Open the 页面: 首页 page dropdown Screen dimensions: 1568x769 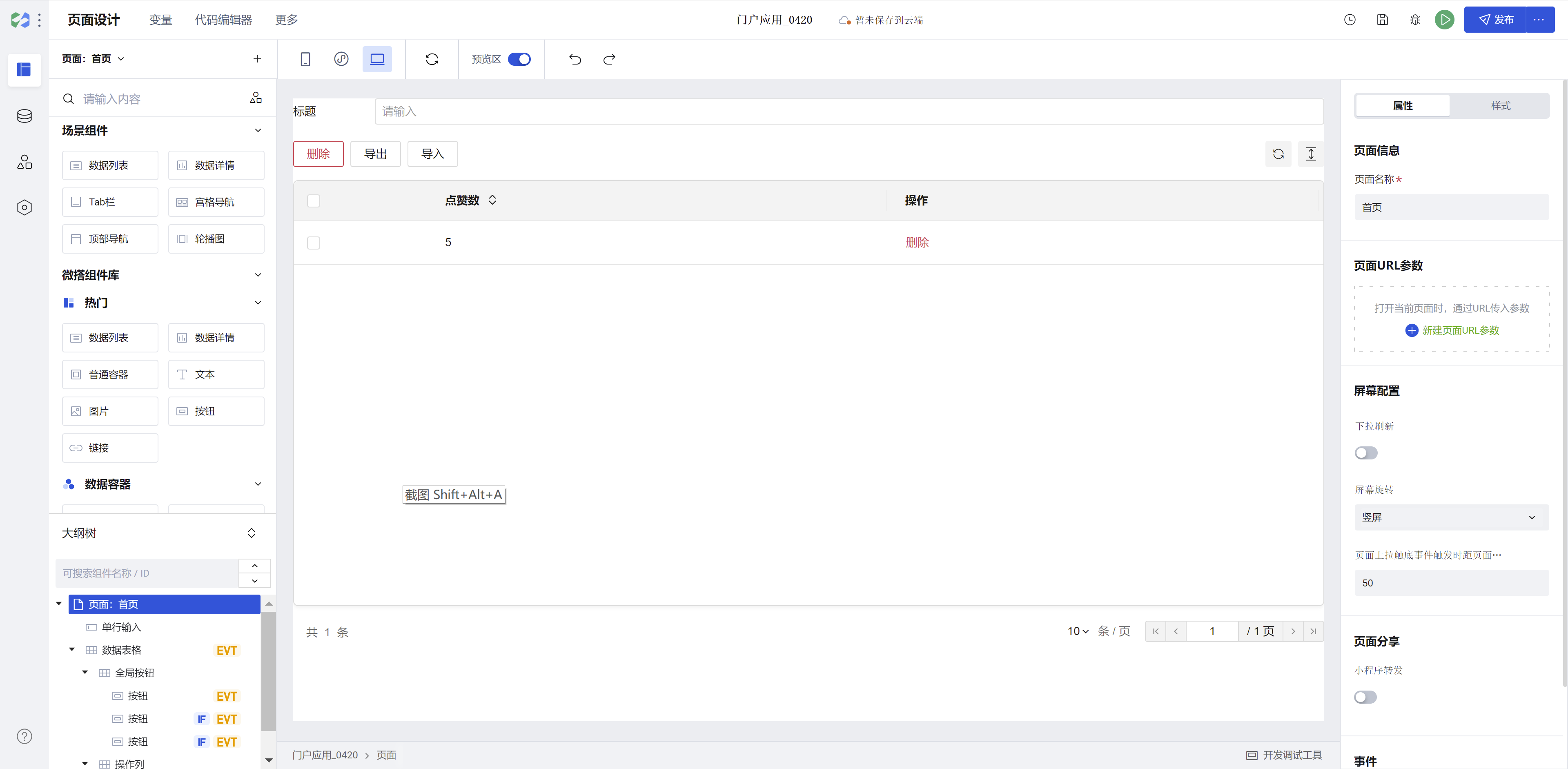pyautogui.click(x=93, y=59)
